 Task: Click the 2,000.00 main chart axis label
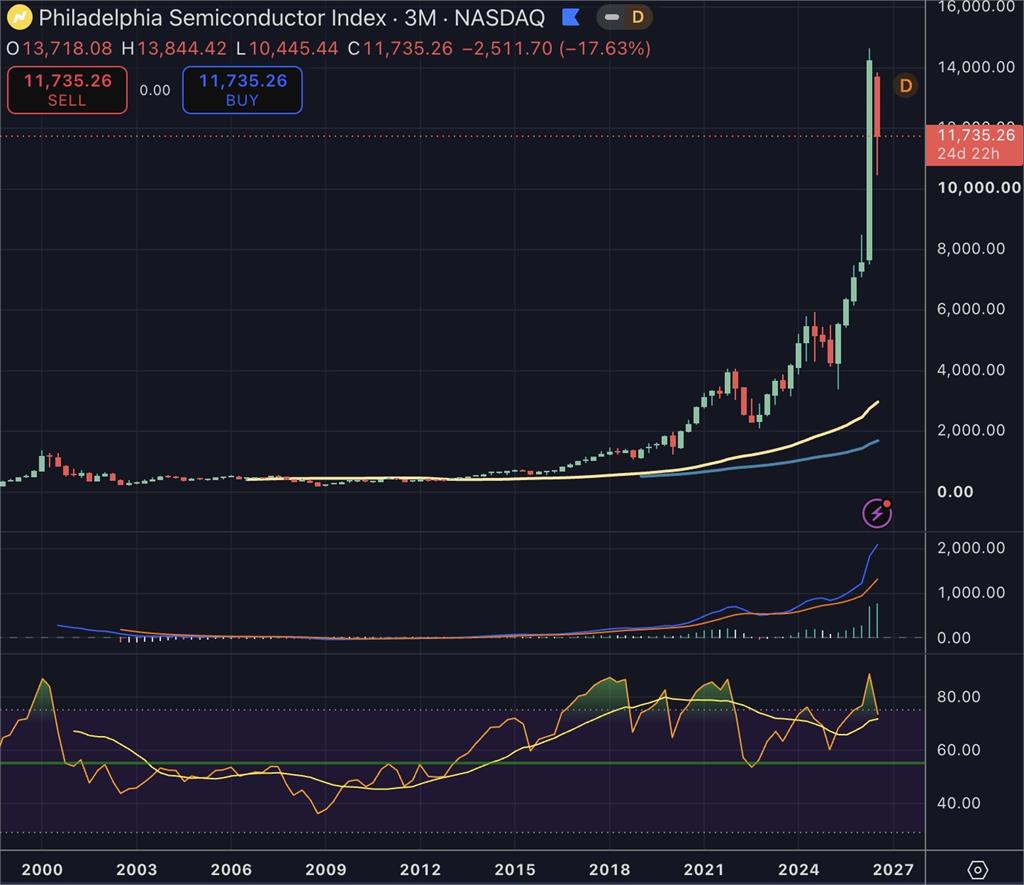pyautogui.click(x=970, y=430)
